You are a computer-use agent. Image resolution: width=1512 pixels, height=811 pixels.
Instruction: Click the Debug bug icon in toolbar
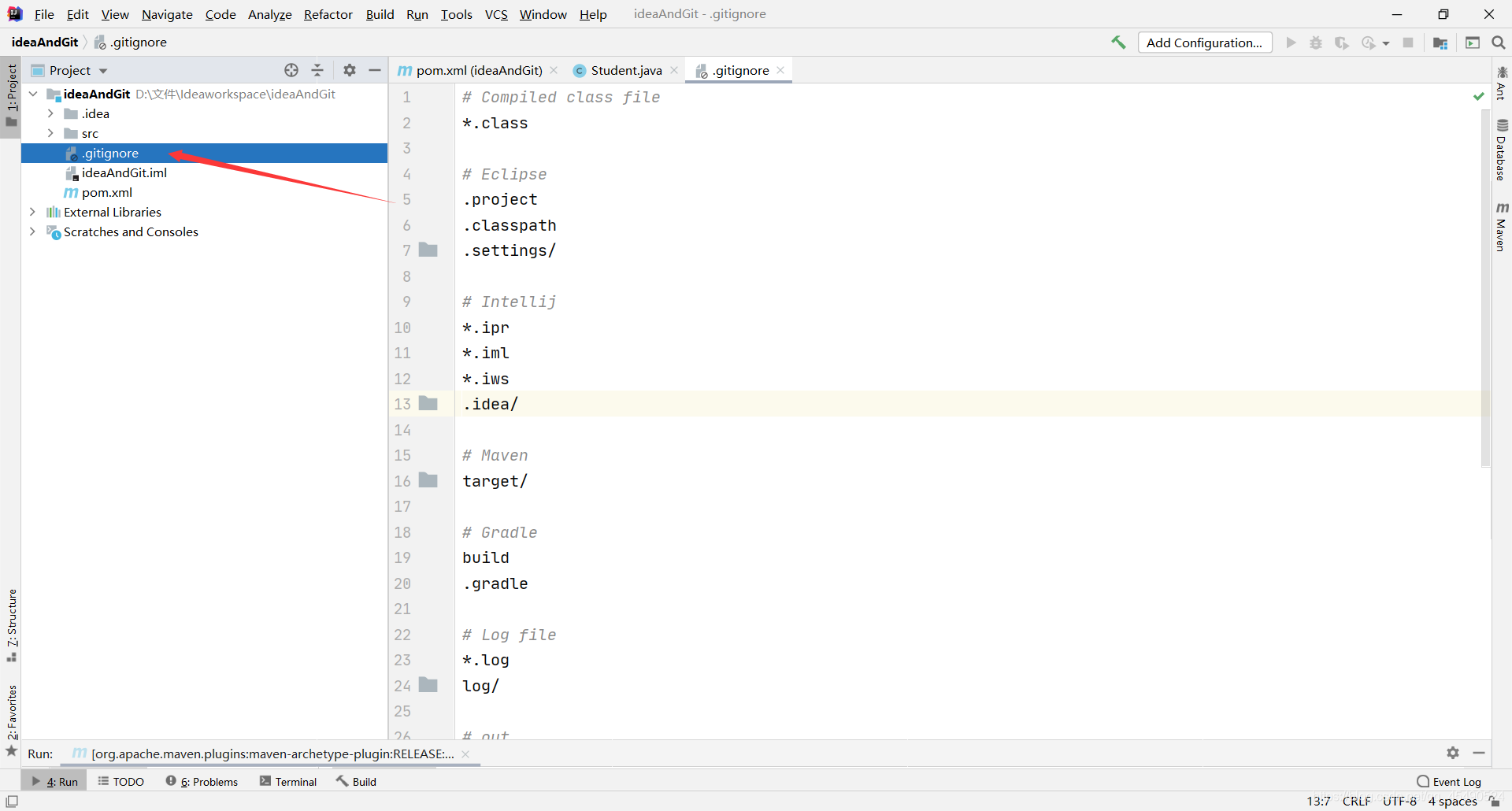click(1316, 43)
